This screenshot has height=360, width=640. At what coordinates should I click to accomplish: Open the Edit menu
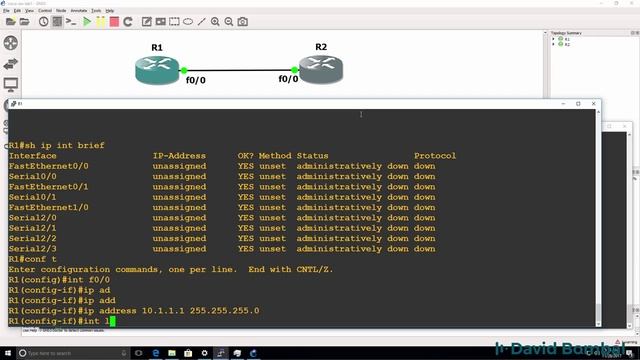pyautogui.click(x=17, y=11)
